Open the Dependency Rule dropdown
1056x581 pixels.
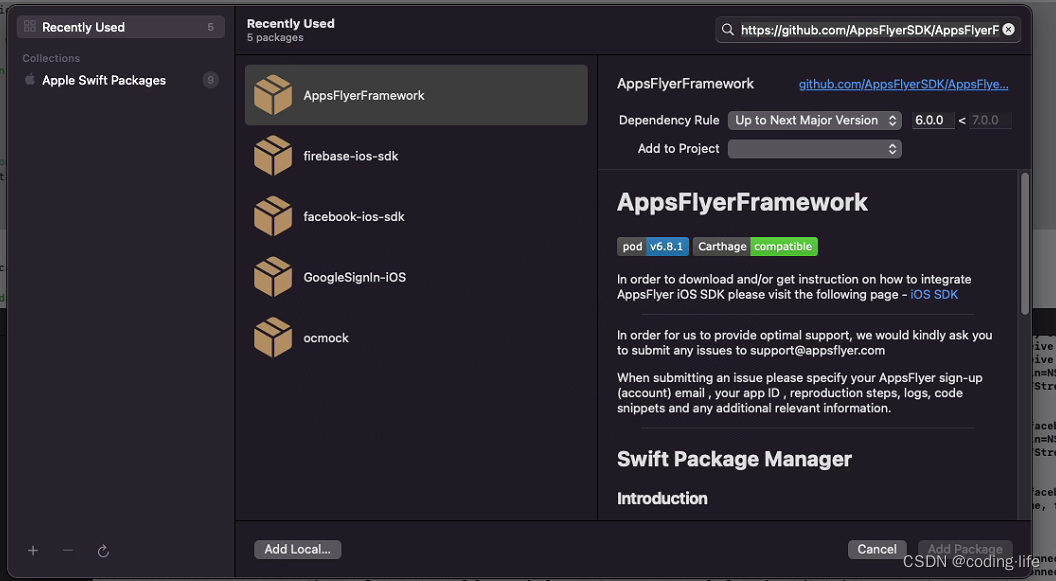click(x=814, y=121)
